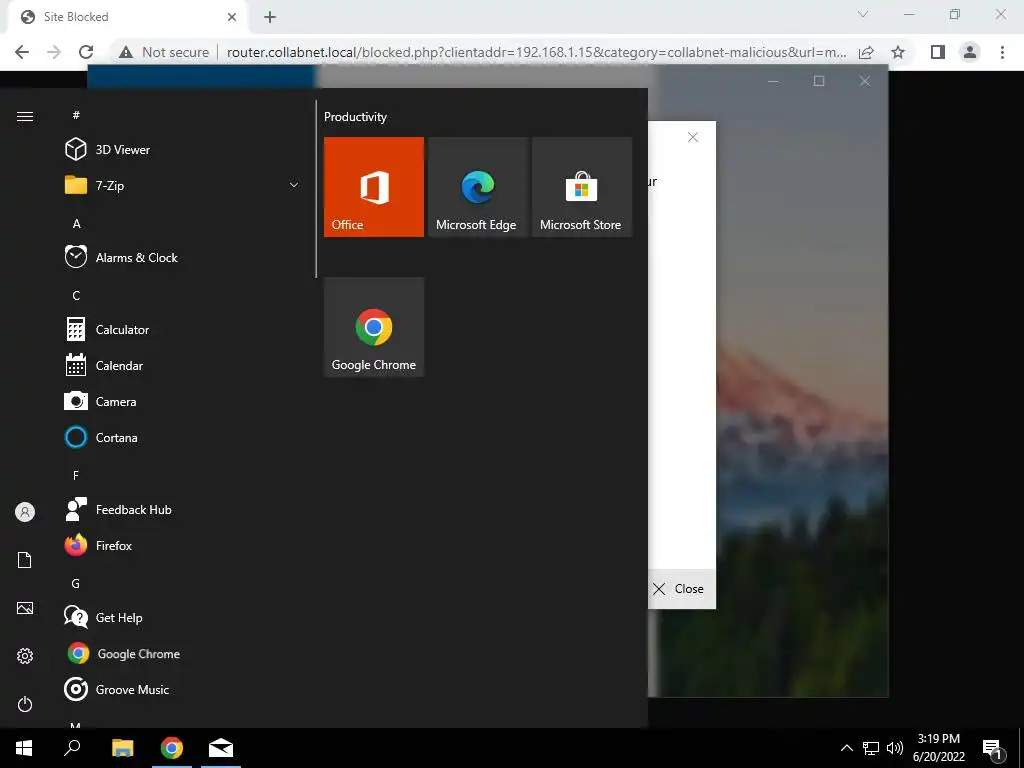Open network status in system tray
This screenshot has height=768, width=1024.
pyautogui.click(x=871, y=748)
